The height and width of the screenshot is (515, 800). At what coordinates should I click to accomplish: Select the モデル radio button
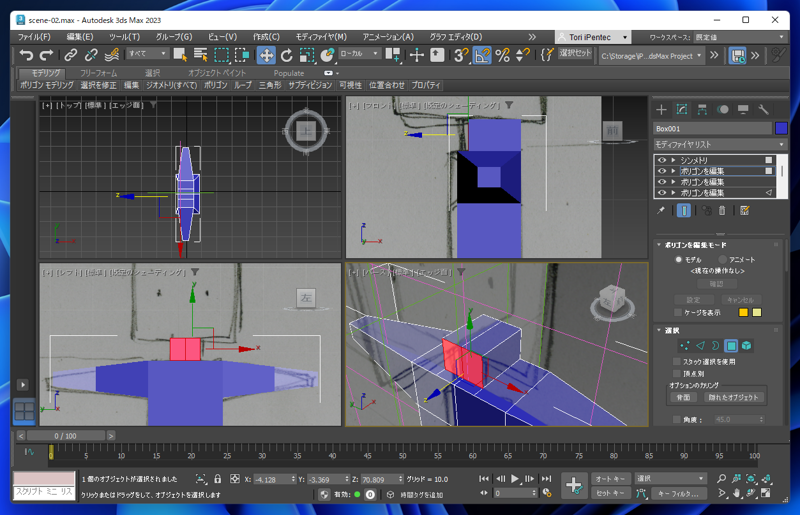pos(679,260)
